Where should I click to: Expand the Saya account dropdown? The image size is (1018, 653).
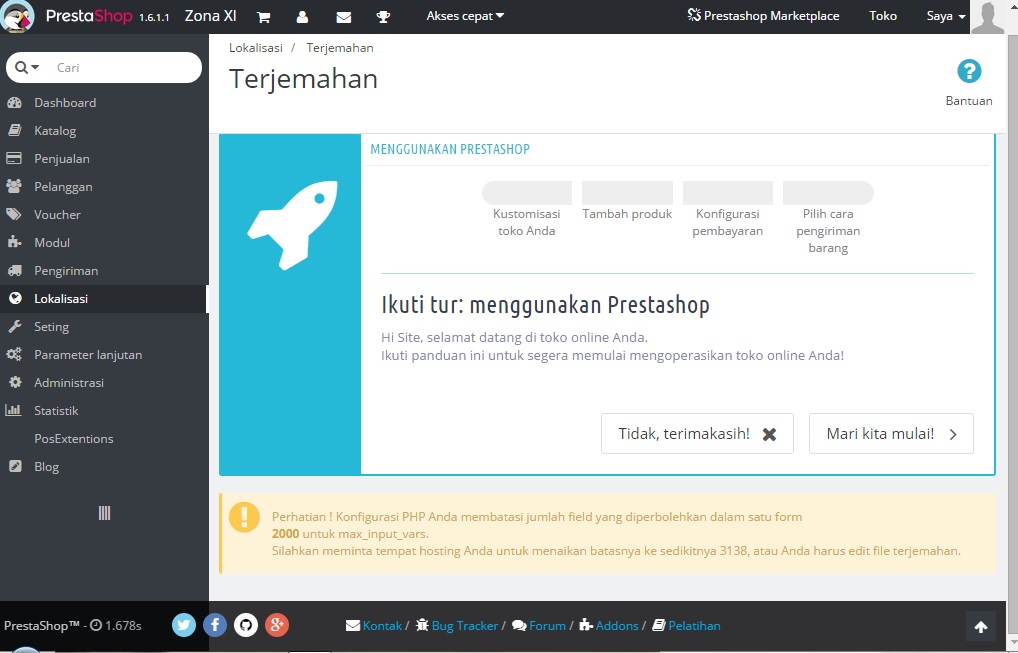pos(946,16)
